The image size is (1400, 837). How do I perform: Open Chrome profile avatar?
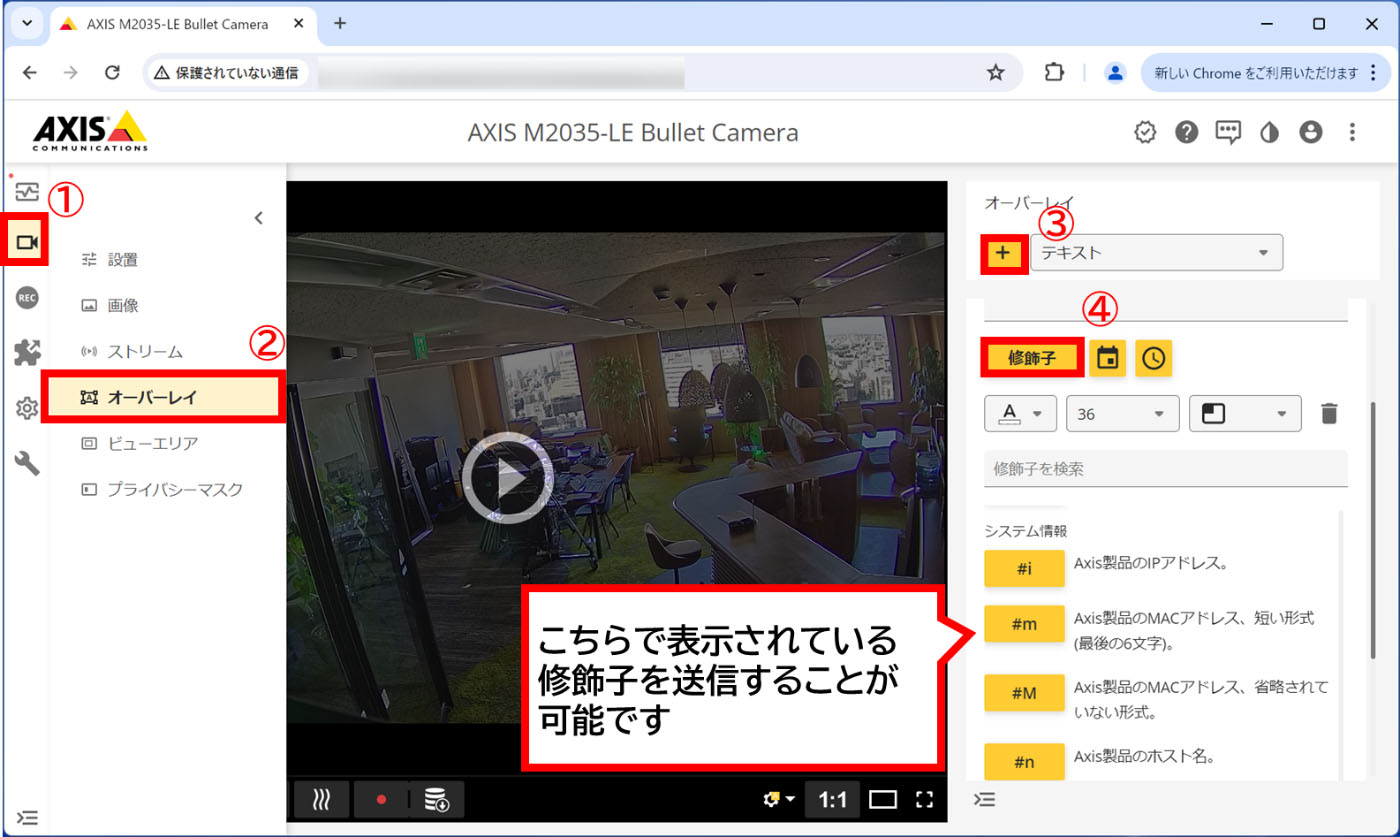(1116, 72)
